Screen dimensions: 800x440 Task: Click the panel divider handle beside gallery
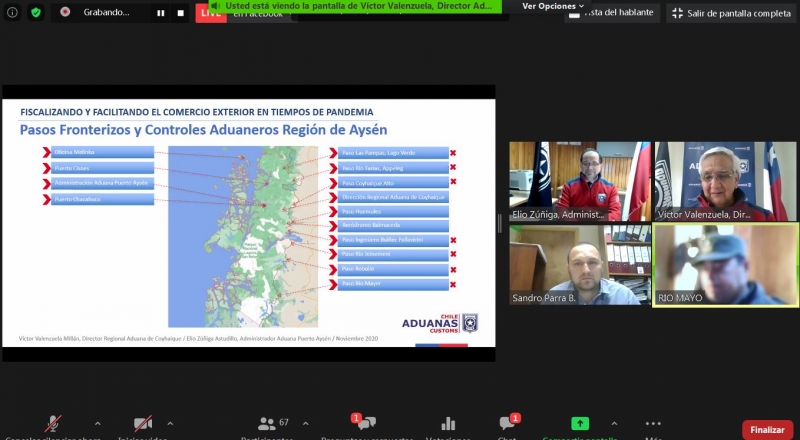pos(499,224)
